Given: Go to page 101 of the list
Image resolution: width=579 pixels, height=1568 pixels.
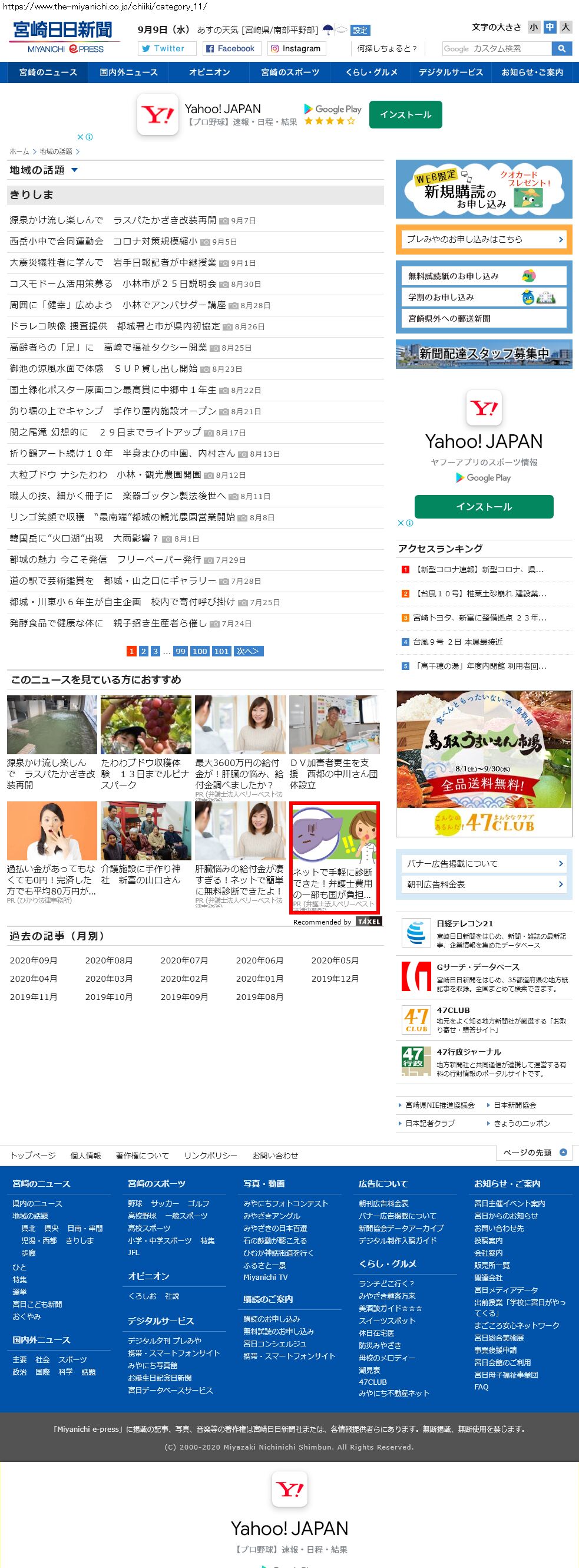Looking at the screenshot, I should click(x=221, y=651).
